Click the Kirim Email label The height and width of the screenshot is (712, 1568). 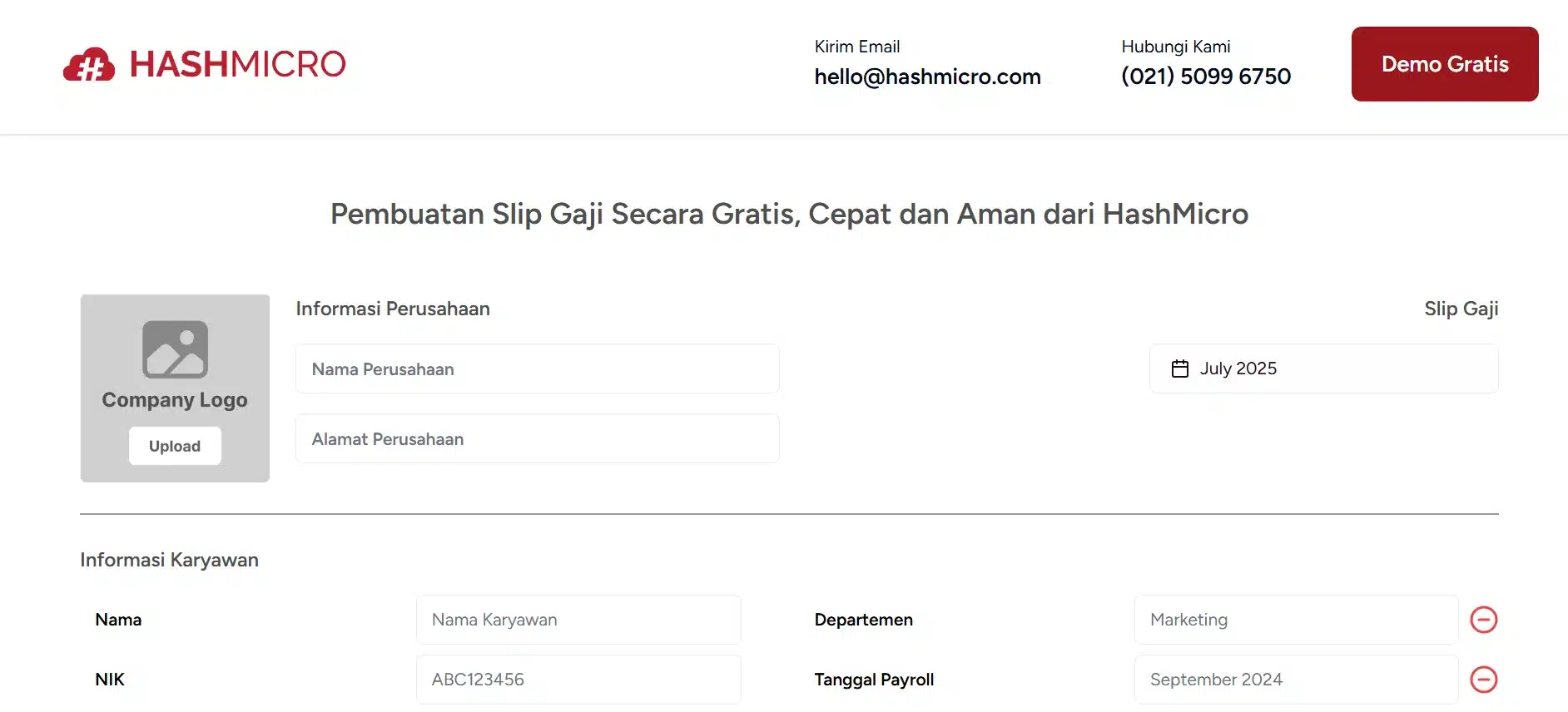[856, 47]
